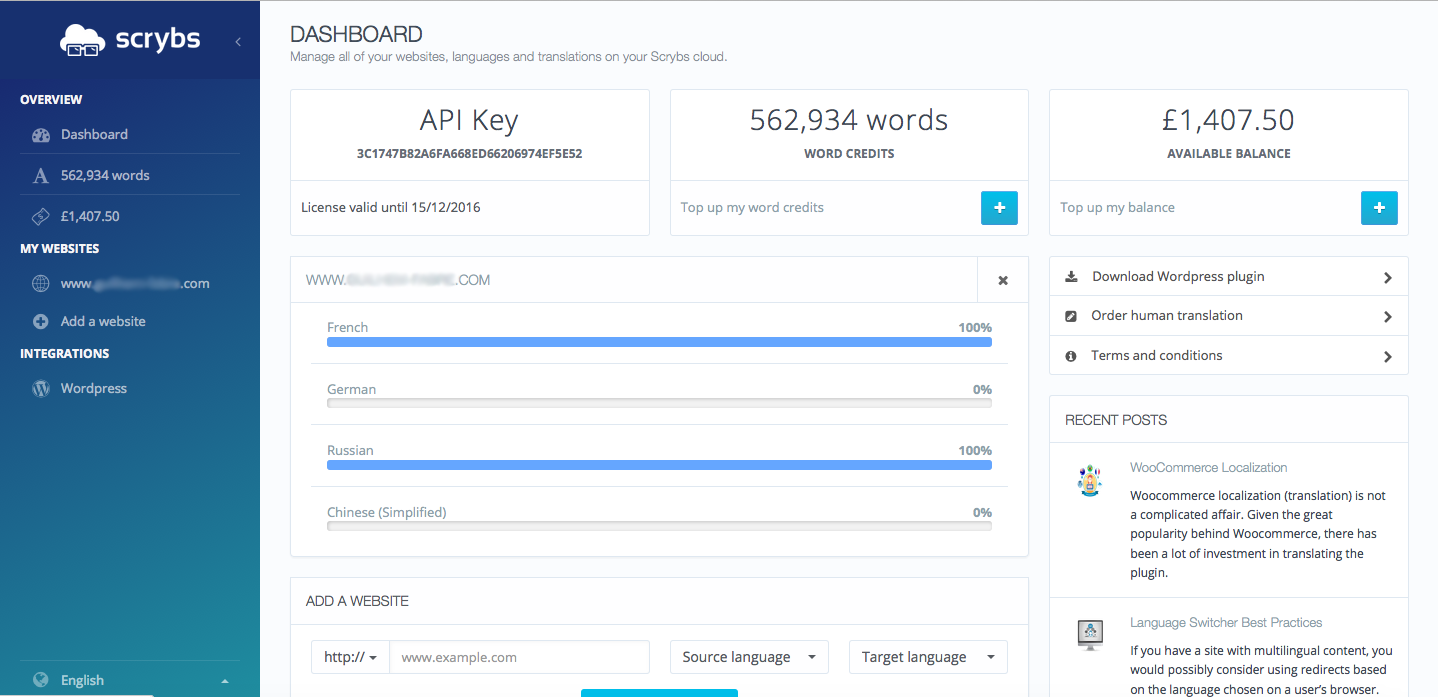The height and width of the screenshot is (697, 1438).
Task: Click the globe icon under My Websites
Action: tap(41, 284)
